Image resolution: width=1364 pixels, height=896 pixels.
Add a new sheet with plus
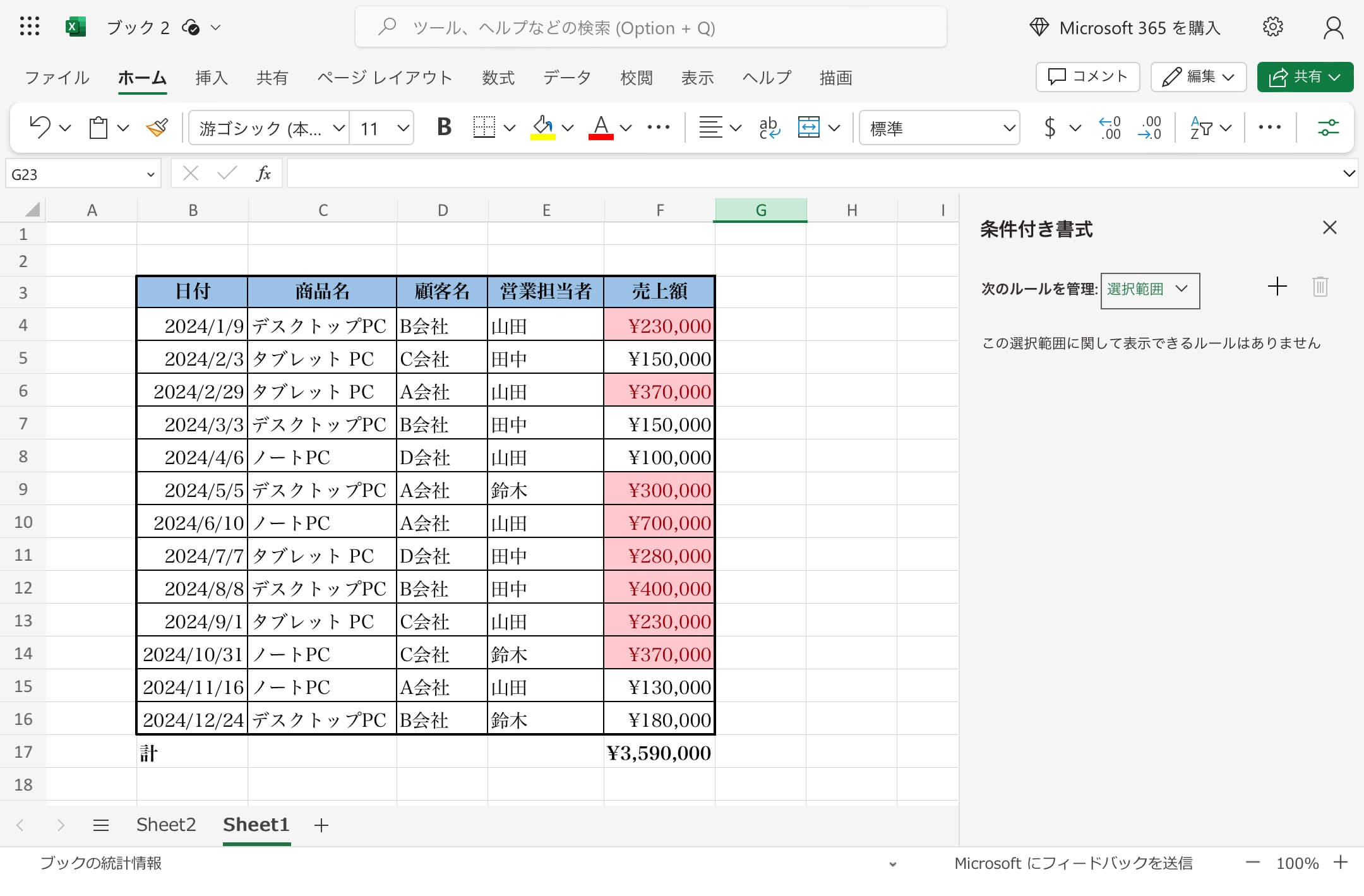tap(321, 825)
